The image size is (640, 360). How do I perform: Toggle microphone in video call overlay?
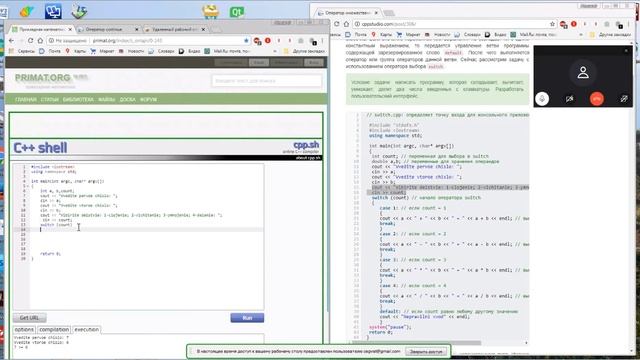(542, 98)
